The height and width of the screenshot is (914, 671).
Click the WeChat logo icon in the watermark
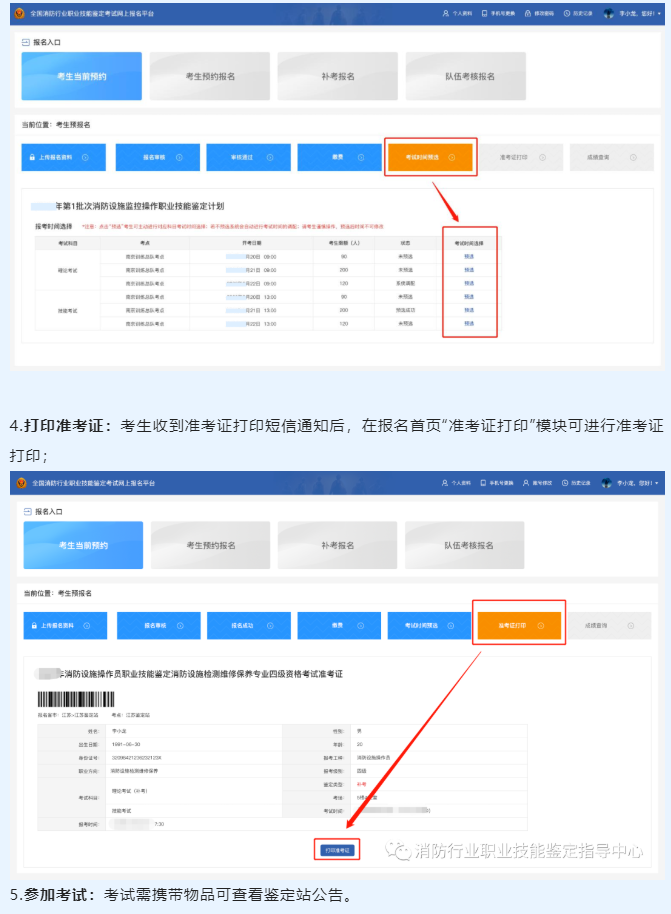point(400,851)
